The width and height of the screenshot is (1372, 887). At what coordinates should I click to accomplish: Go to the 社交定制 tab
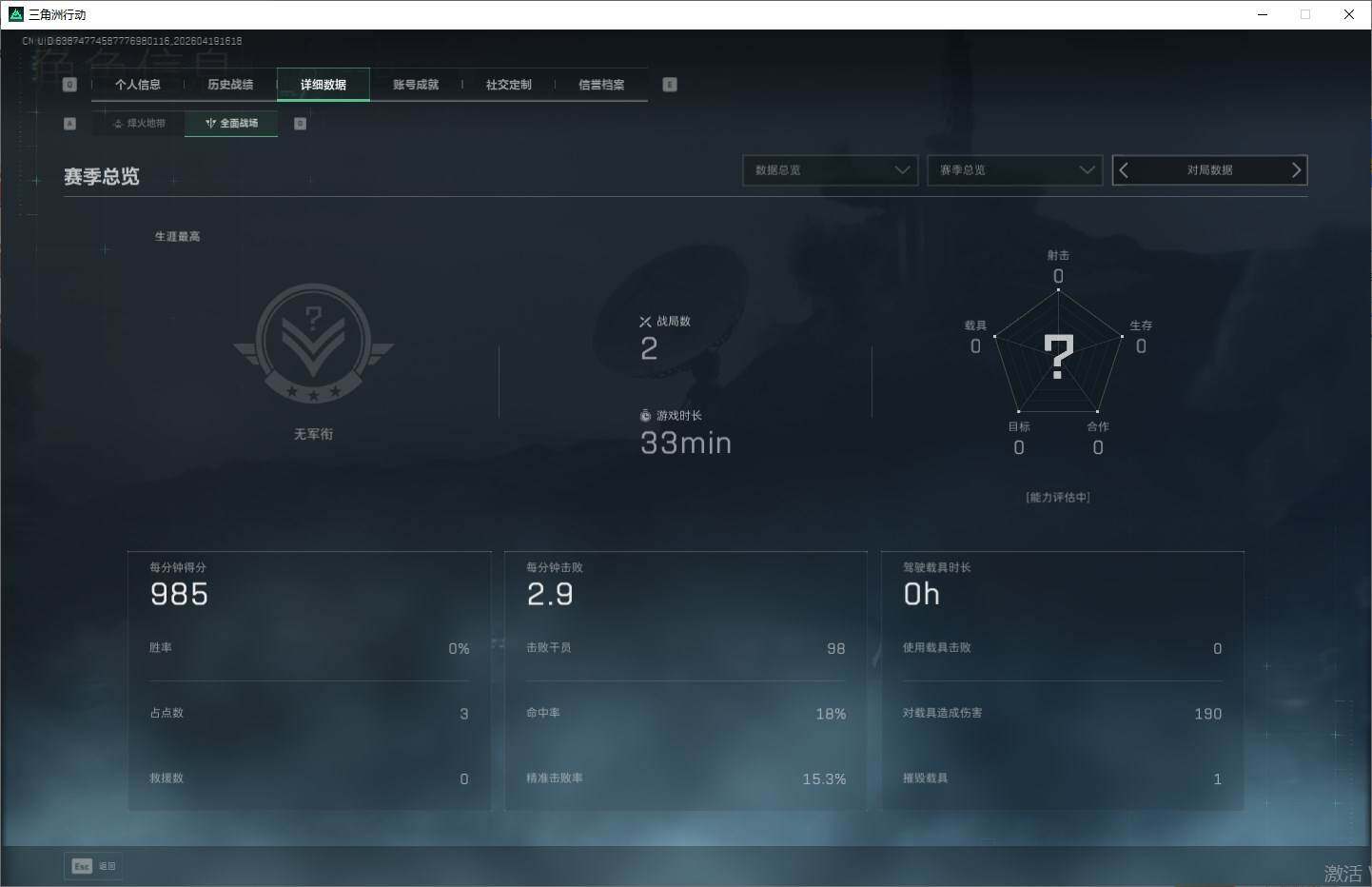[508, 85]
